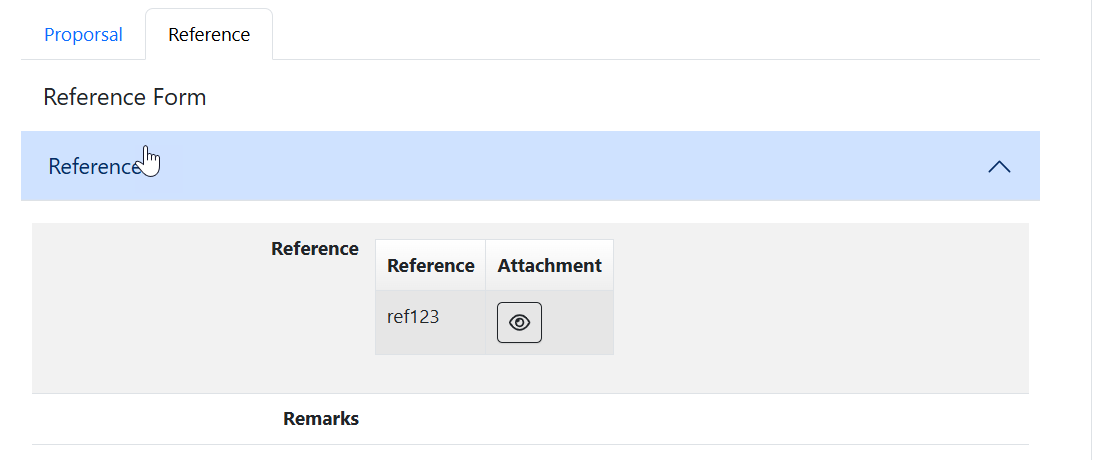Click the Reference accordion header title
Screen dimensions: 1103x460
(94, 167)
